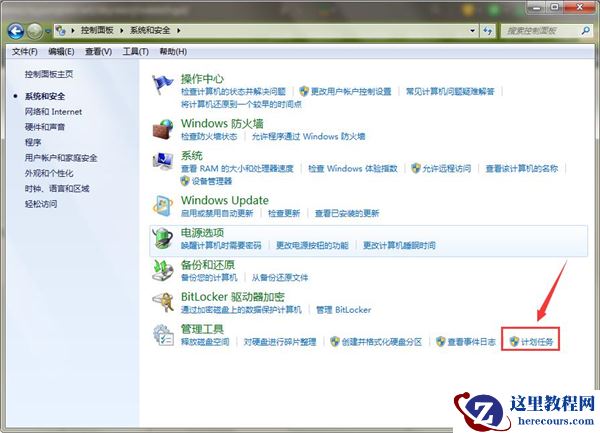
Task: Click the Windows 防火墙 brick wall icon
Action: click(x=163, y=129)
